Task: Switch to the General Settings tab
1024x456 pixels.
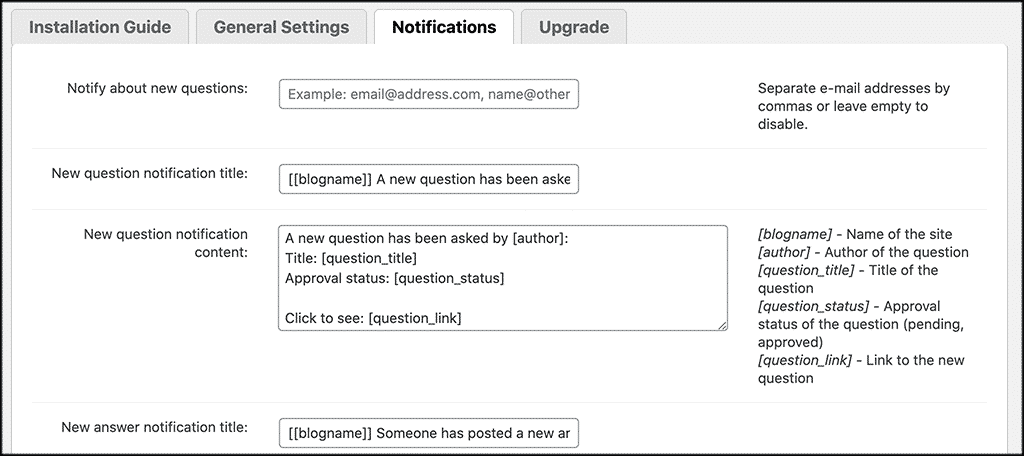Action: (281, 27)
